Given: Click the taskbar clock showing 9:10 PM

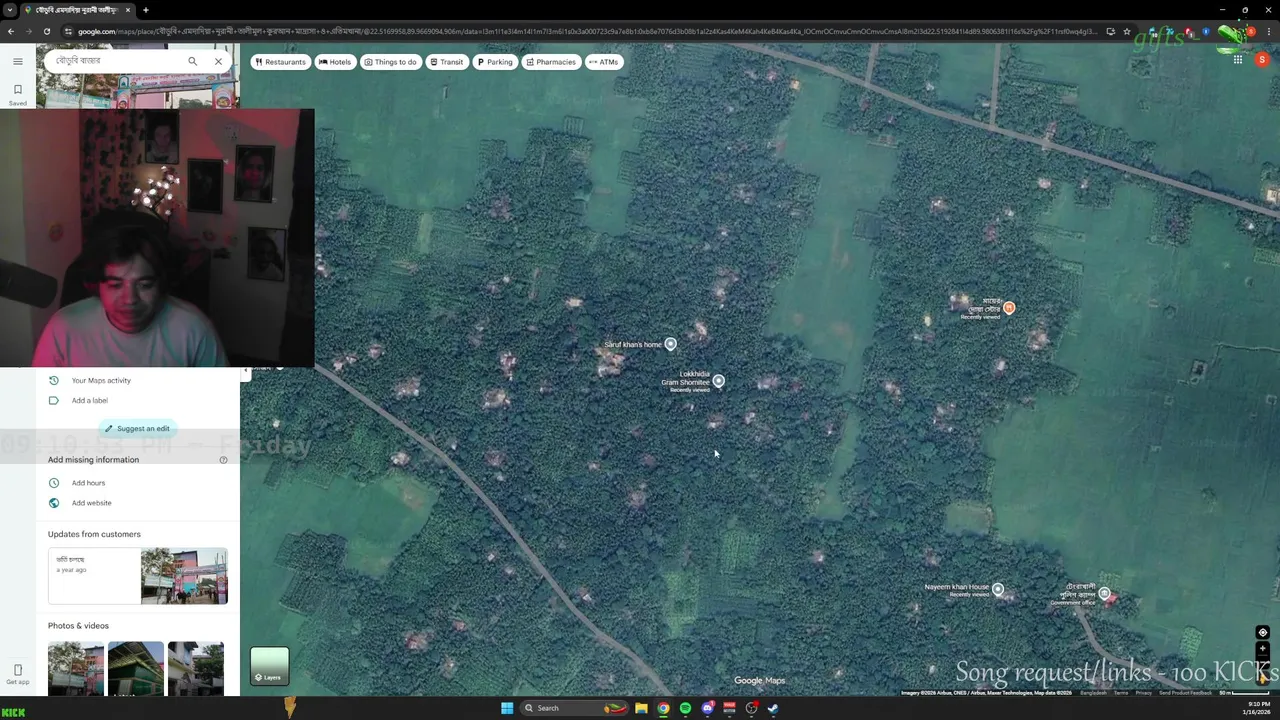Looking at the screenshot, I should [x=1258, y=708].
